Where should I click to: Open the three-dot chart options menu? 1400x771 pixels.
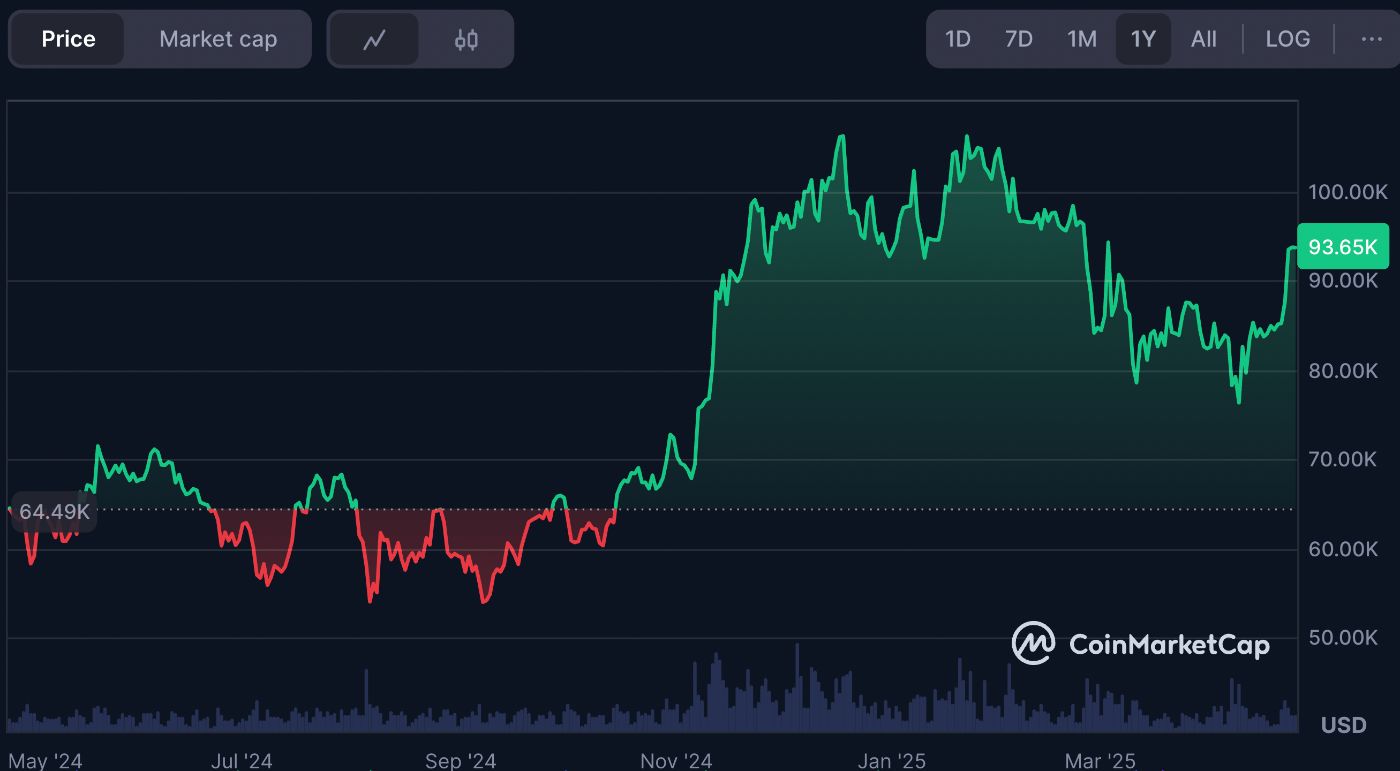(x=1371, y=39)
